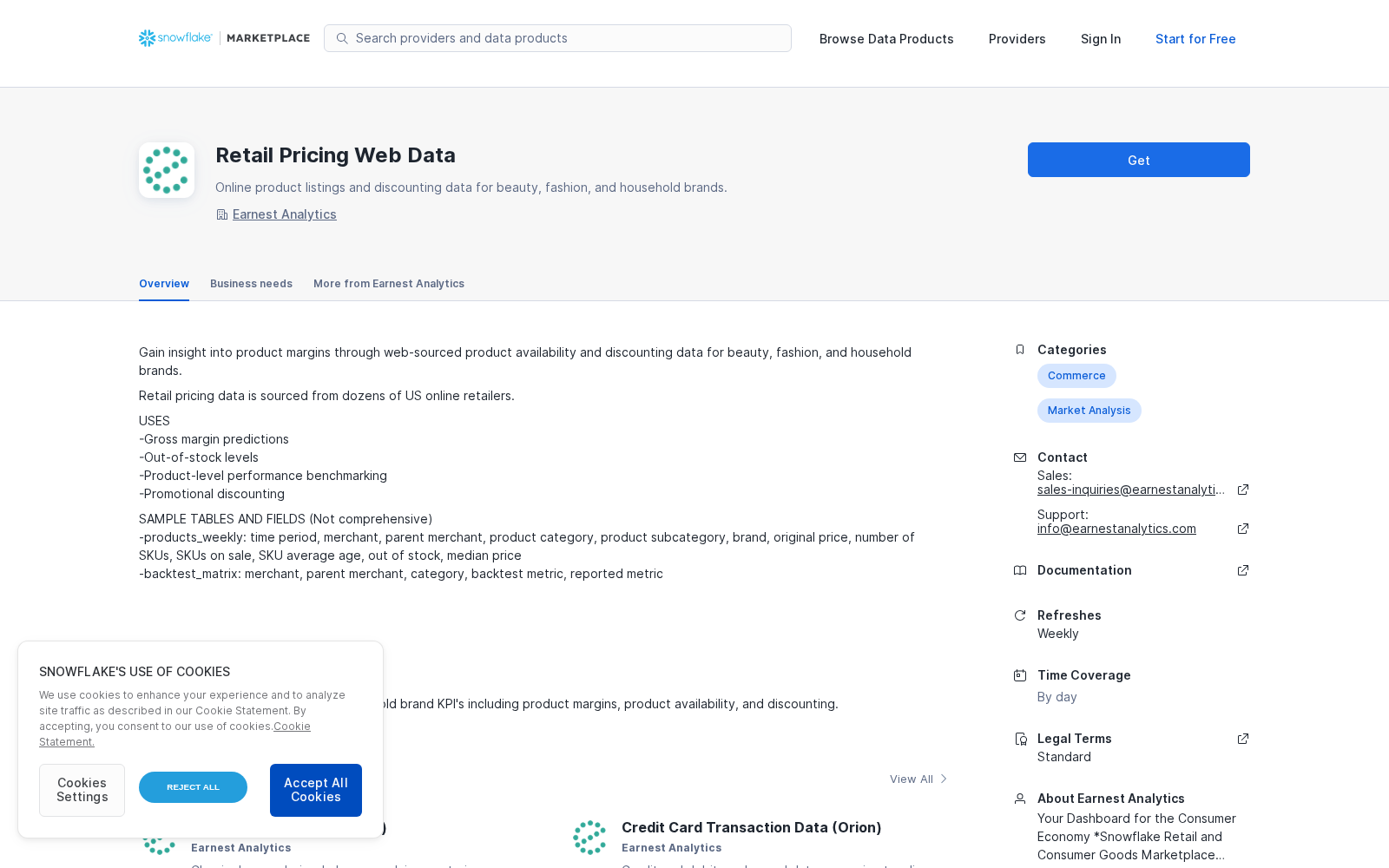Image resolution: width=1389 pixels, height=868 pixels.
Task: Click the sales-inquiries email link
Action: coord(1131,490)
